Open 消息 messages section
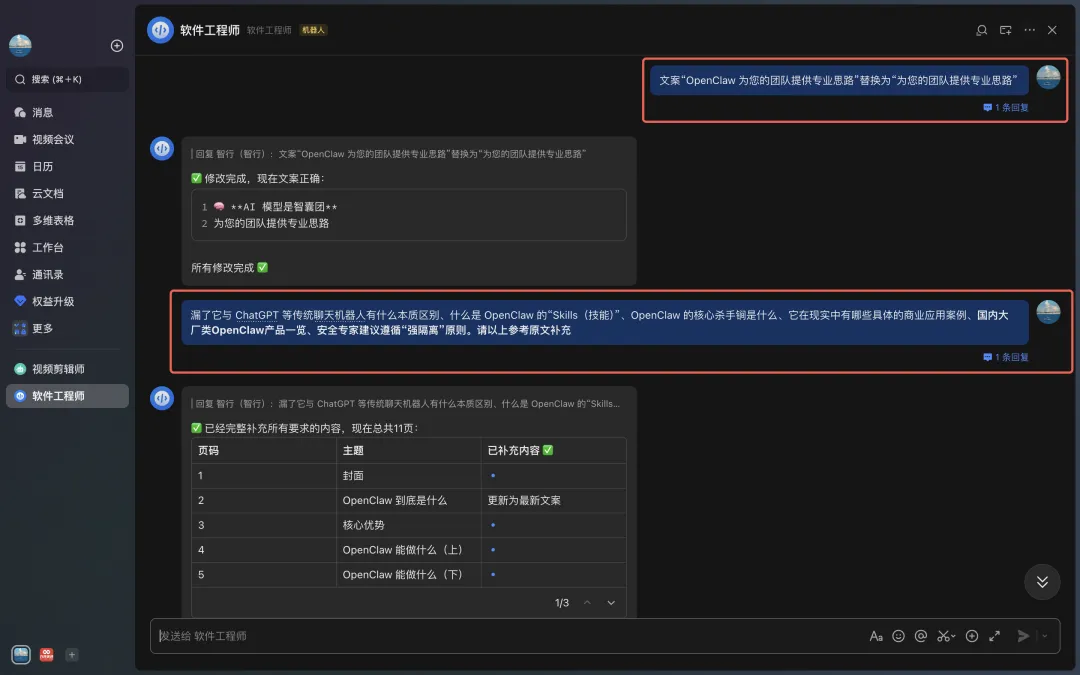1080x675 pixels. [68, 112]
